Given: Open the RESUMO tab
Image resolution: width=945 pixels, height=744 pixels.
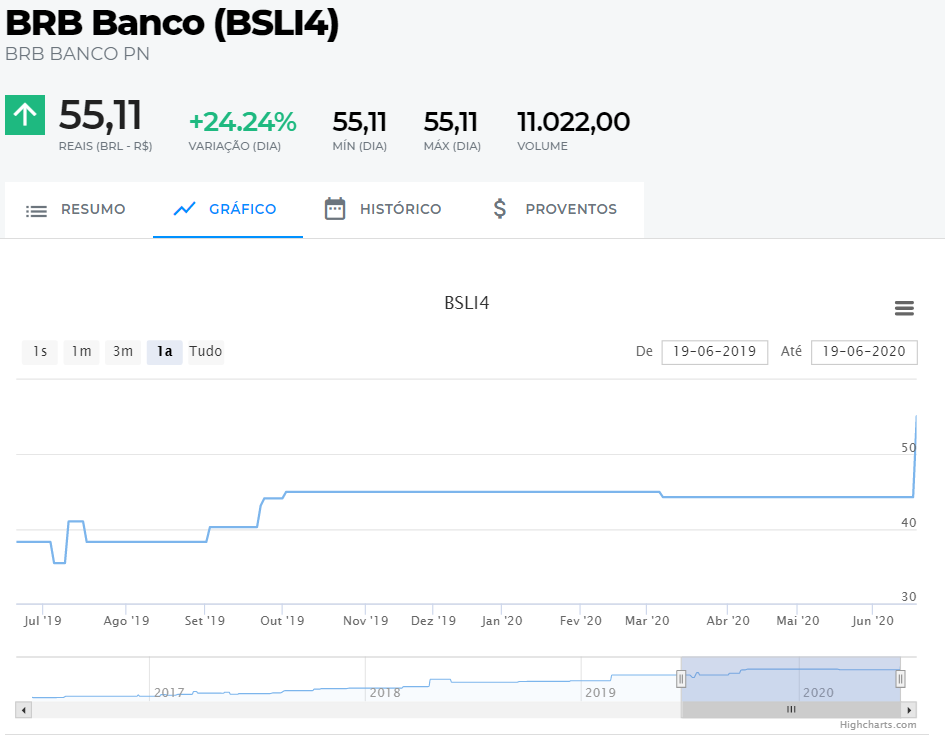Looking at the screenshot, I should coord(78,209).
